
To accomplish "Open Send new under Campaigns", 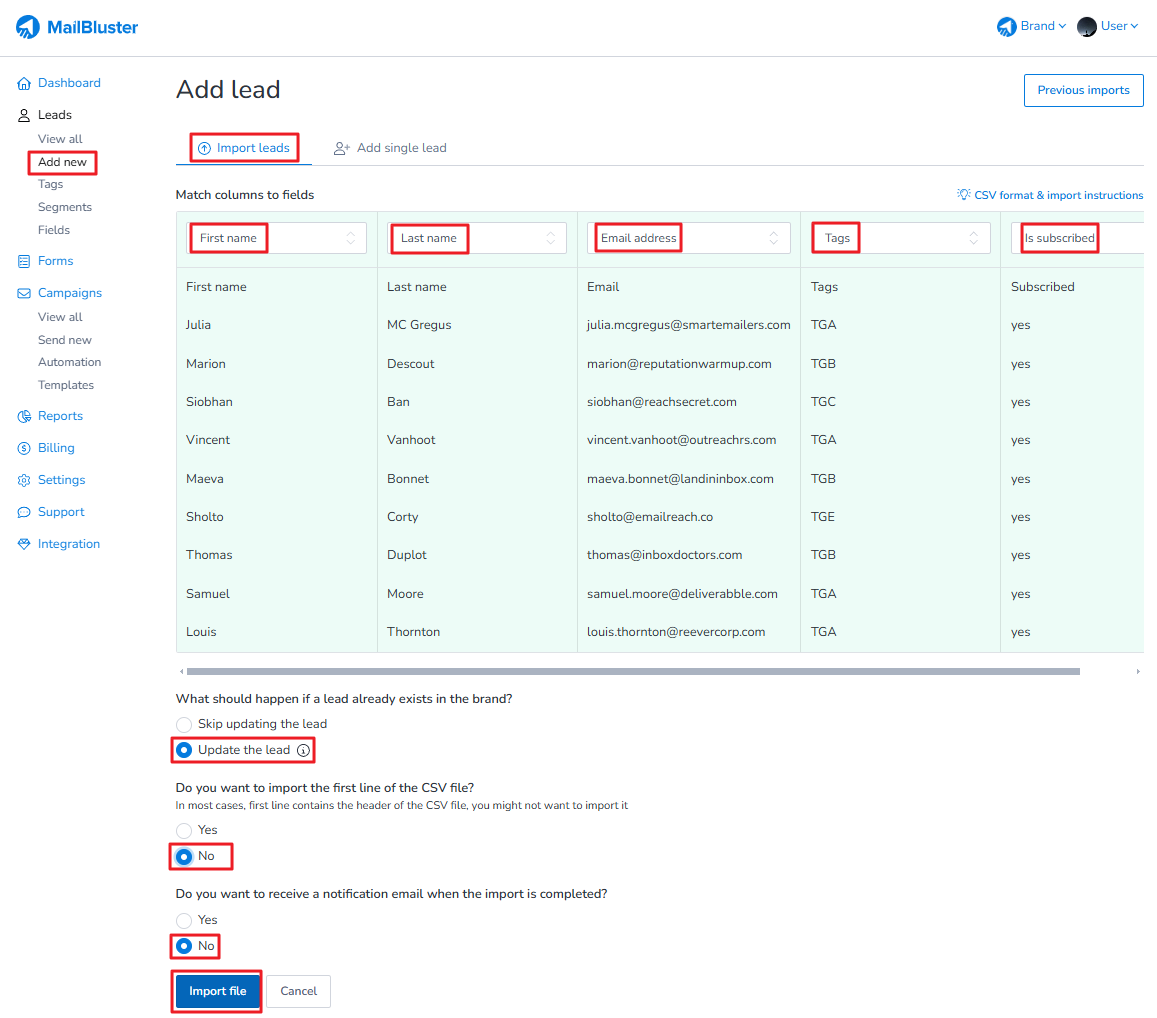I will click(x=65, y=340).
